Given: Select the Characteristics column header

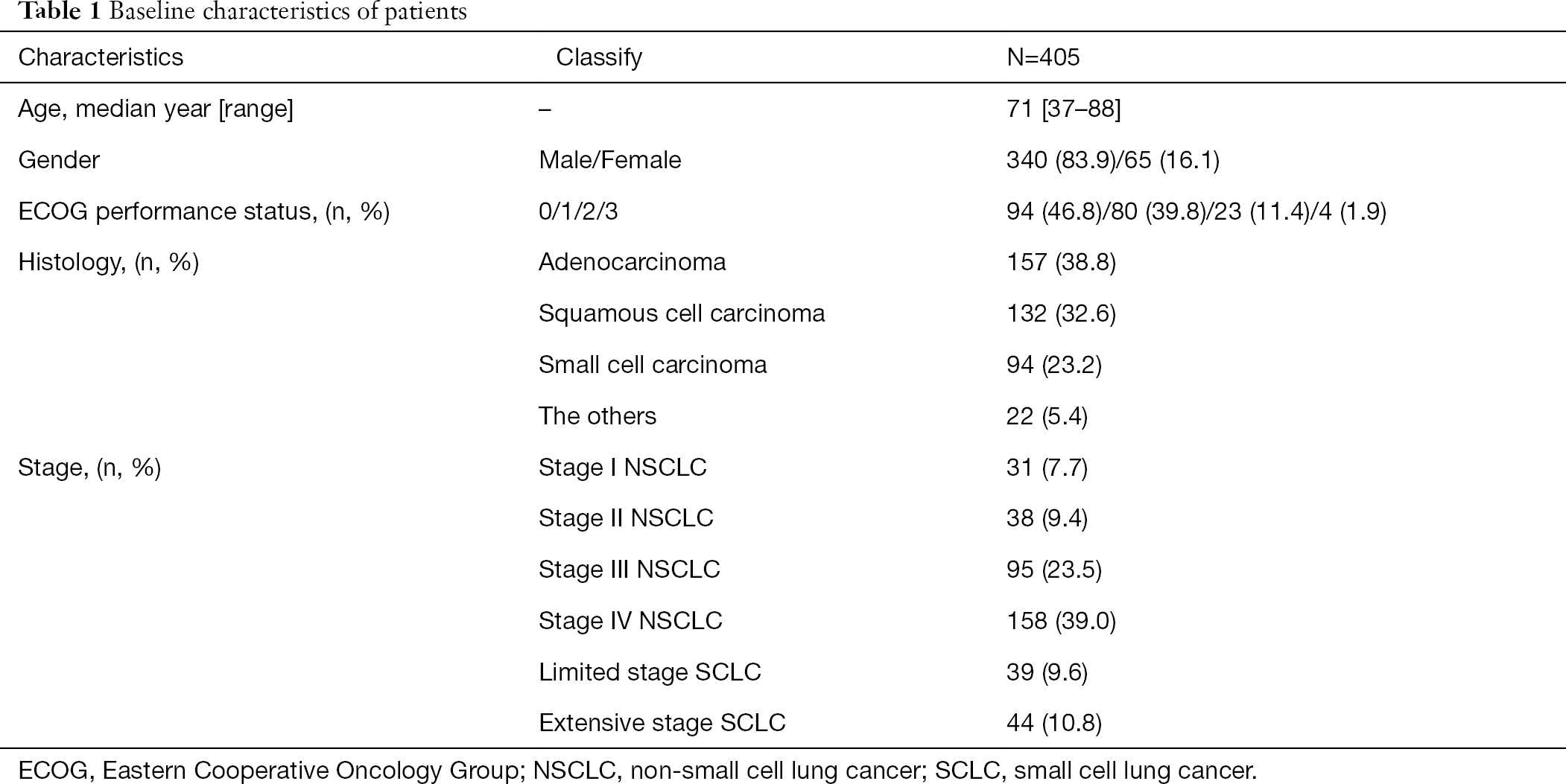Looking at the screenshot, I should (101, 57).
